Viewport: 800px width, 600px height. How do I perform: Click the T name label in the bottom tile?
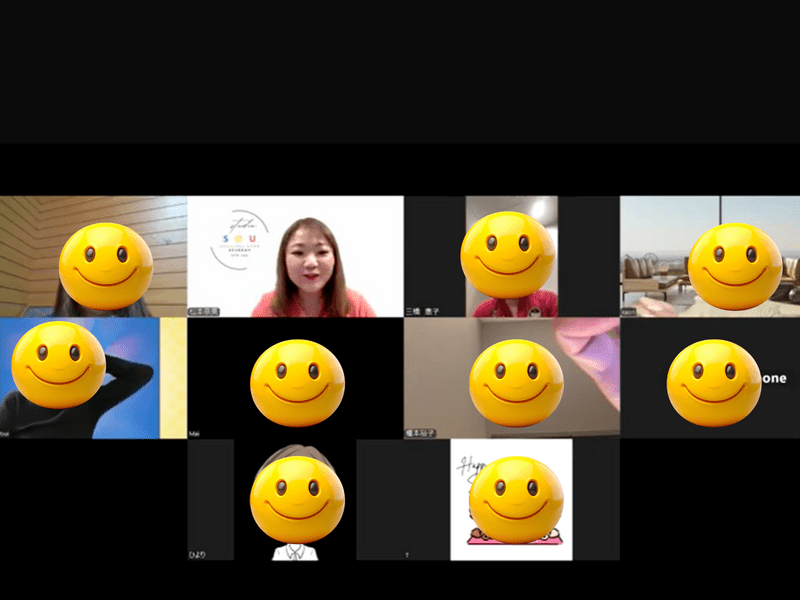point(407,554)
